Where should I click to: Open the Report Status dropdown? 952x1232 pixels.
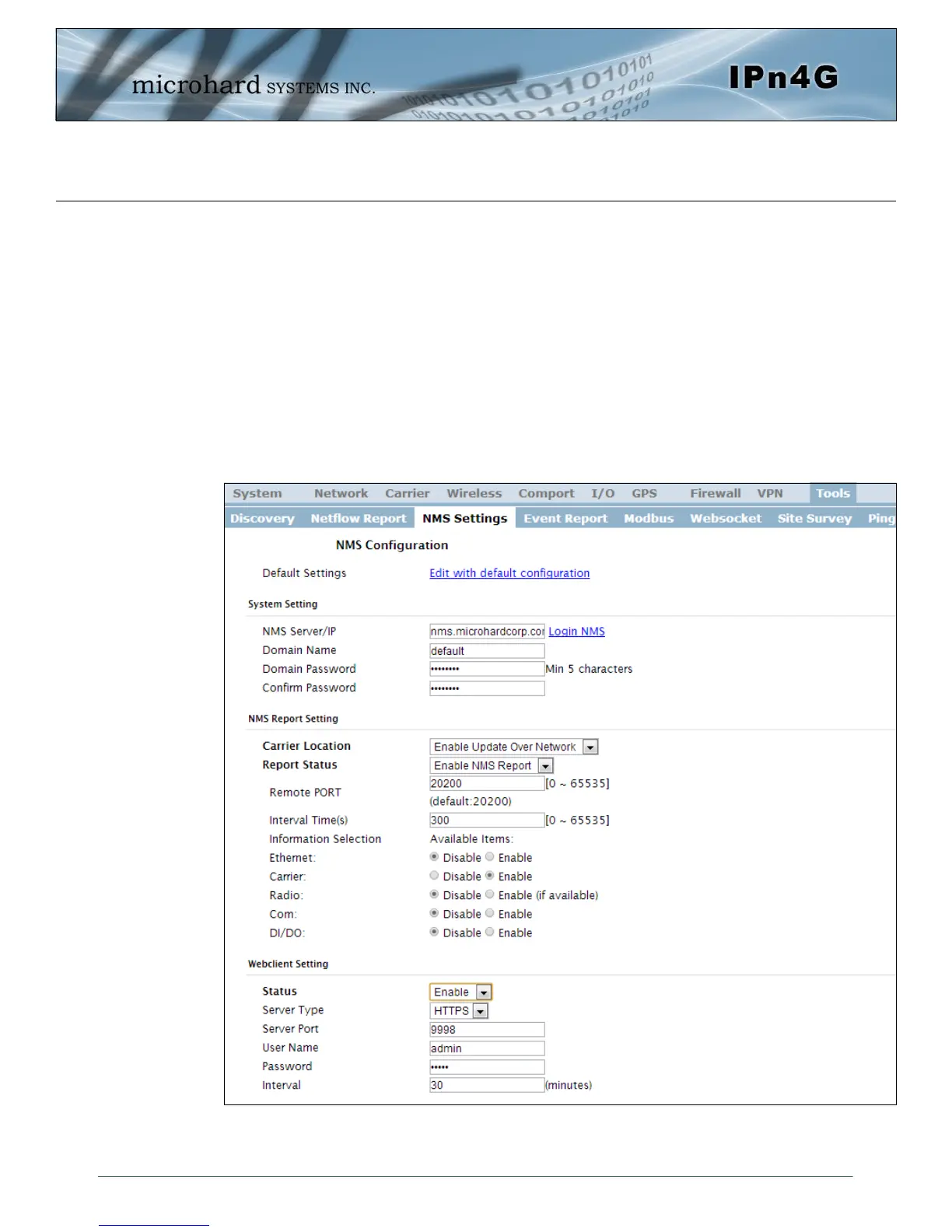[x=492, y=765]
